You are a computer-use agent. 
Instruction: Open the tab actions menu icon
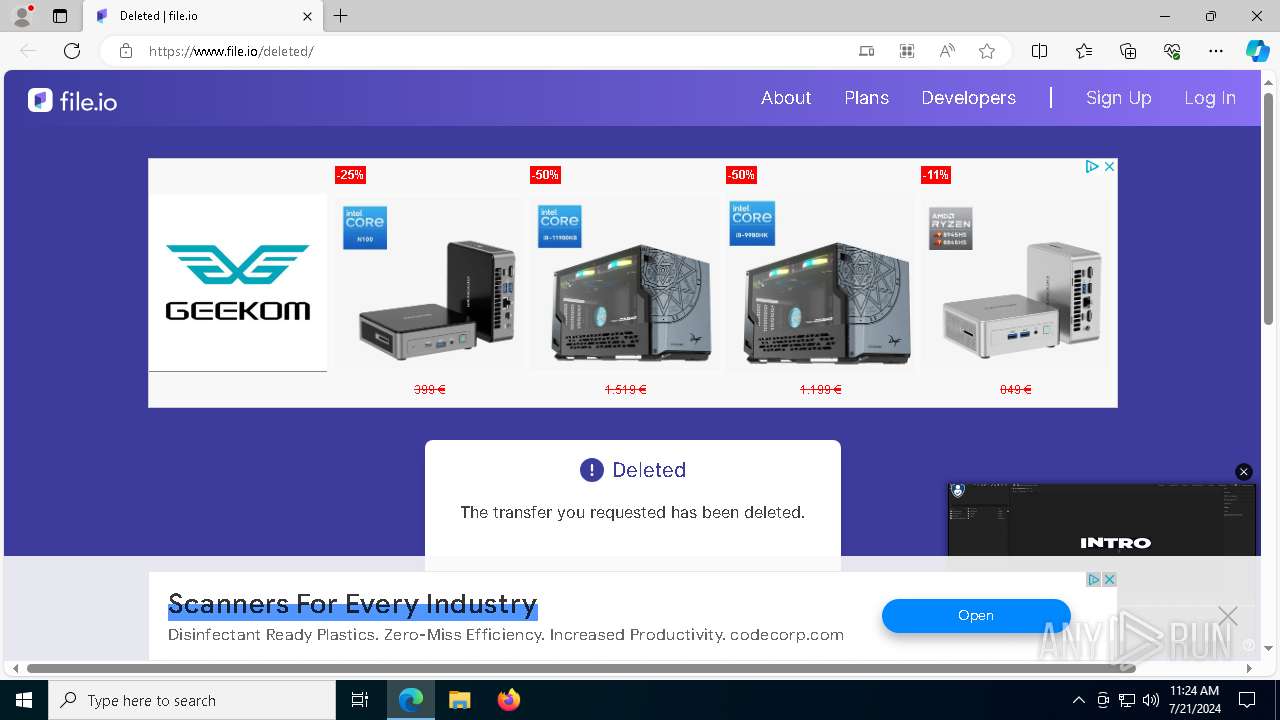click(60, 16)
